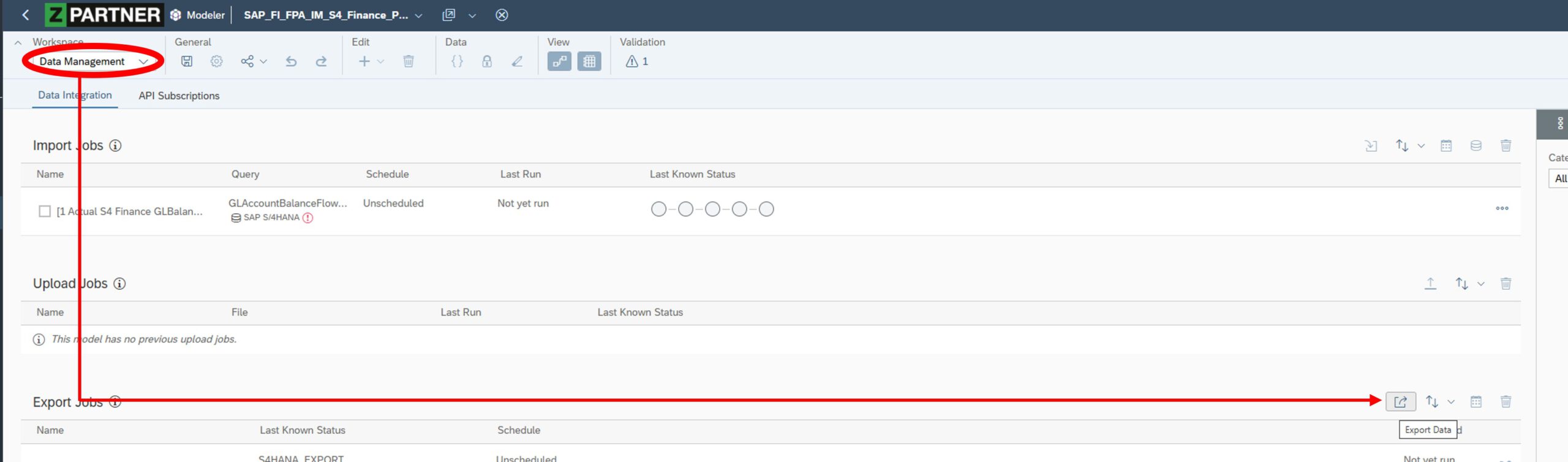Expand the SAP_FI_FPA_IM_S4_Finance model name dropdown
This screenshot has height=462, width=1568.
[418, 15]
